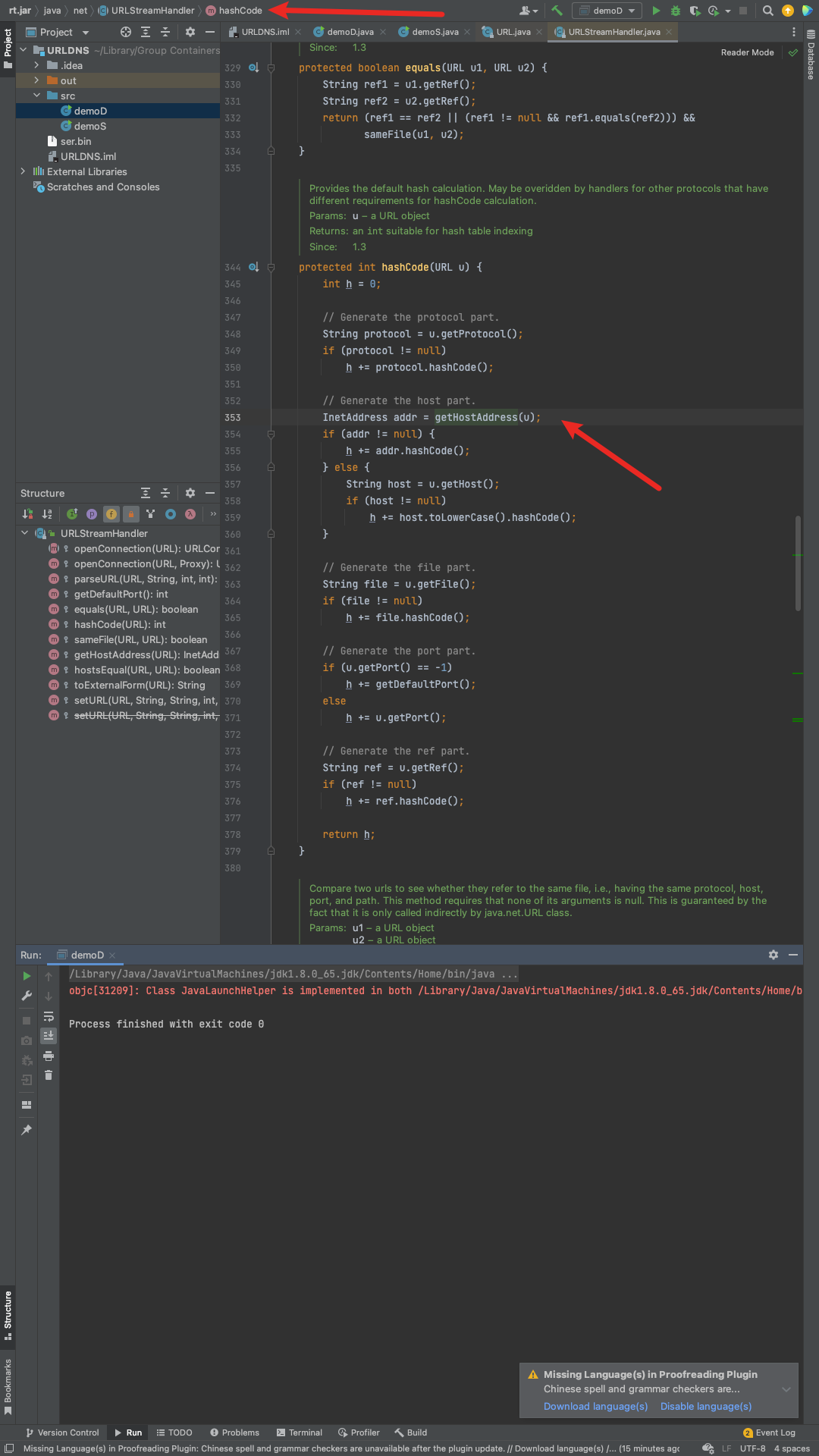This screenshot has height=1456, width=819.
Task: Open the Project tool window side button
Action: [8, 49]
